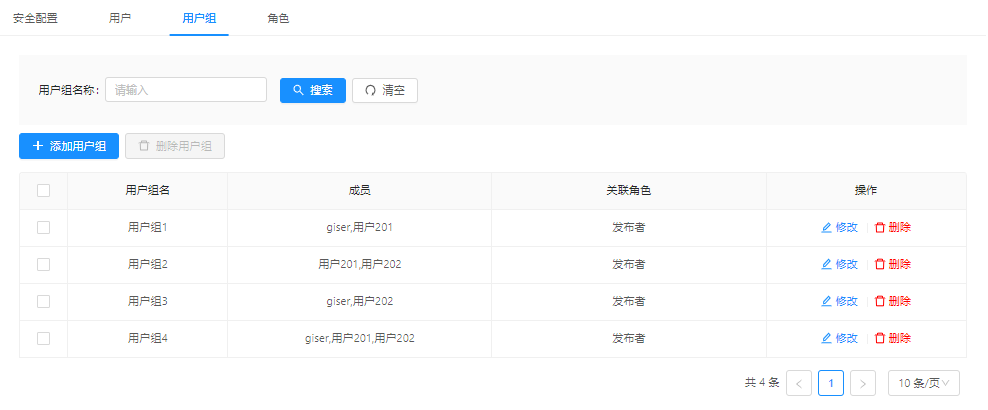The image size is (988, 410).
Task: Open the 10 条/页 page size dropdown
Action: pyautogui.click(x=923, y=383)
